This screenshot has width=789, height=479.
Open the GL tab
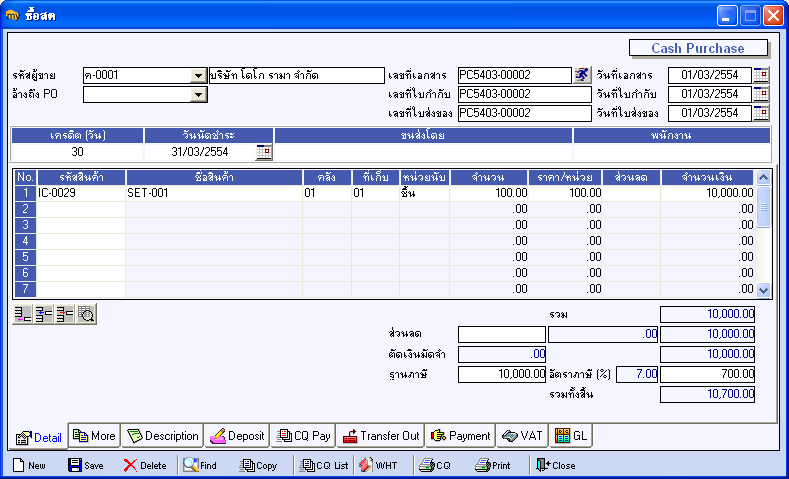click(x=575, y=436)
